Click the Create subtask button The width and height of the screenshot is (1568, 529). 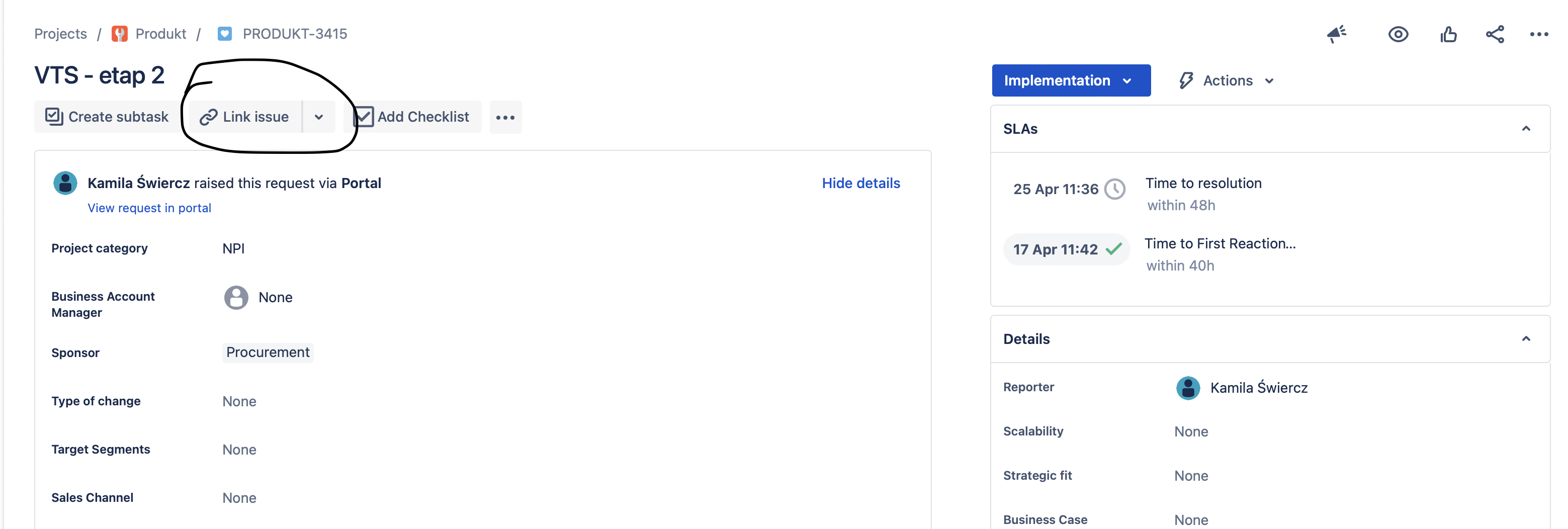tap(106, 117)
